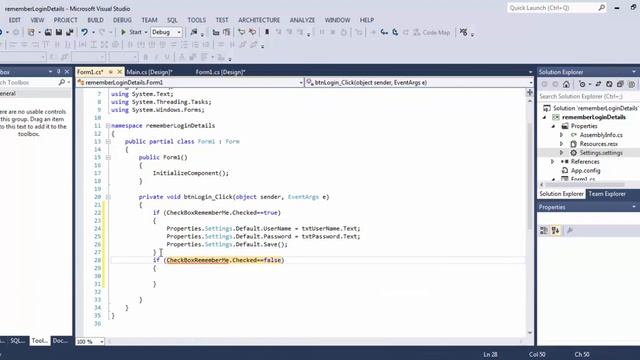Open the Properties panel options arrow

point(634,207)
